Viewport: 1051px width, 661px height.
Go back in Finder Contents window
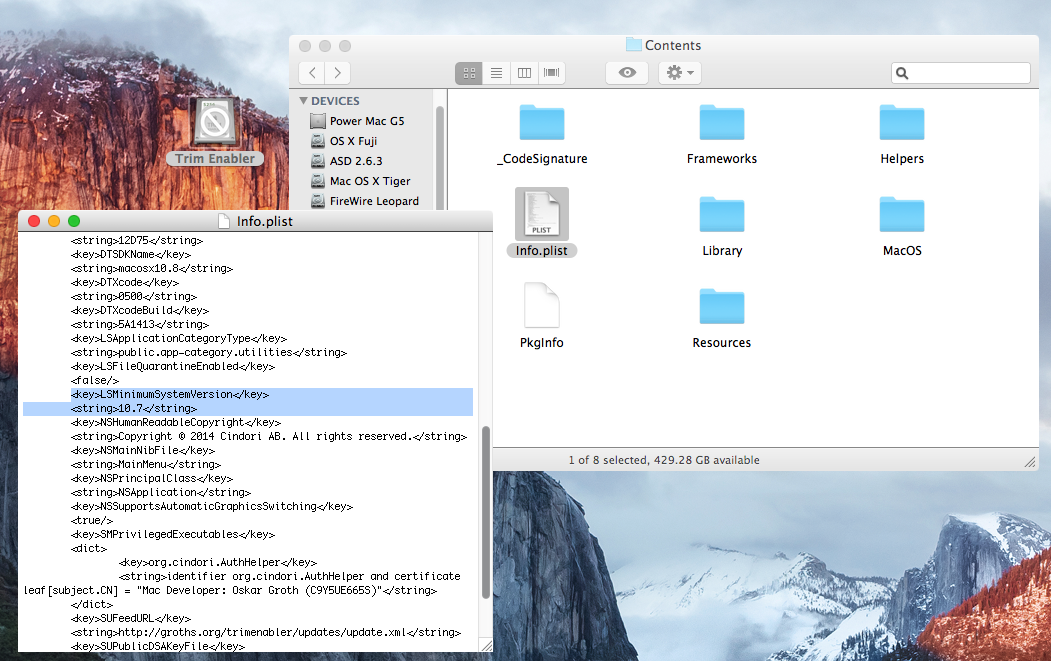(312, 72)
